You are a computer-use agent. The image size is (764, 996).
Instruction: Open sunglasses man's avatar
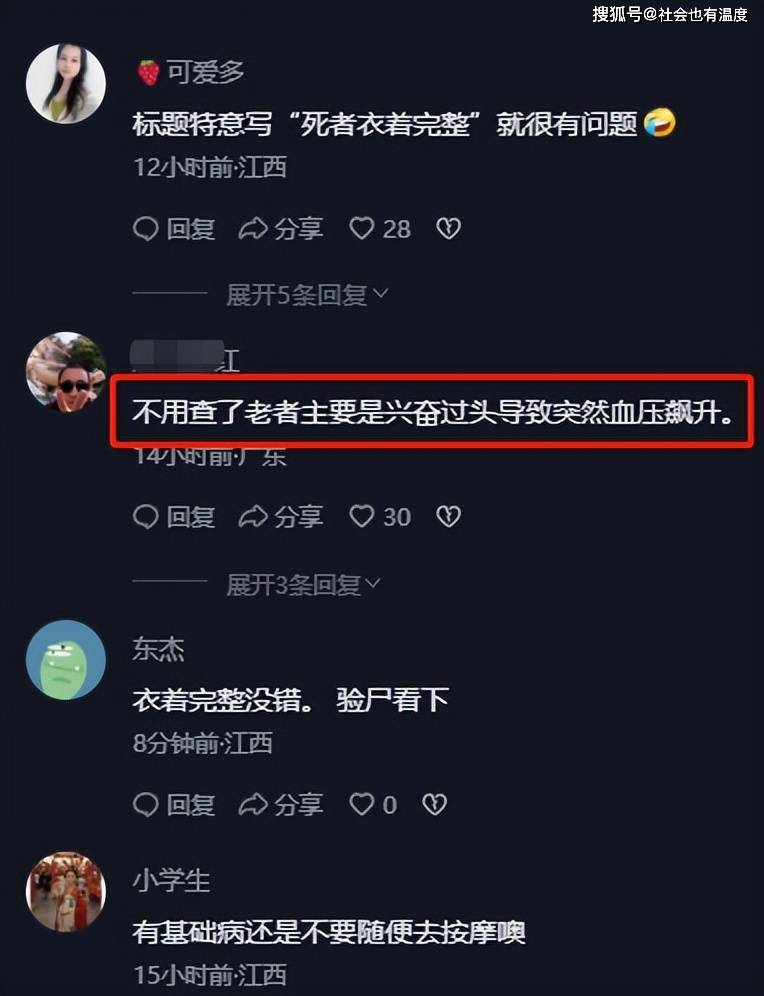[65, 372]
